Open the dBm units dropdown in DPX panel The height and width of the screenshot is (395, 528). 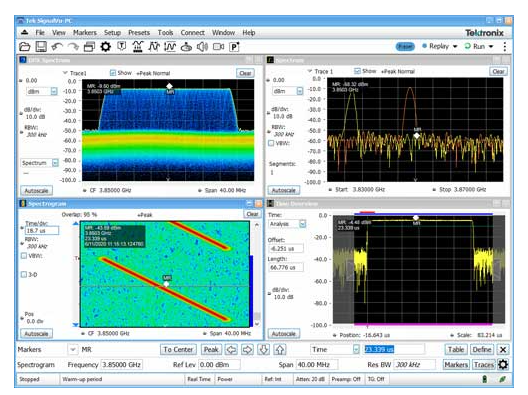pos(54,91)
